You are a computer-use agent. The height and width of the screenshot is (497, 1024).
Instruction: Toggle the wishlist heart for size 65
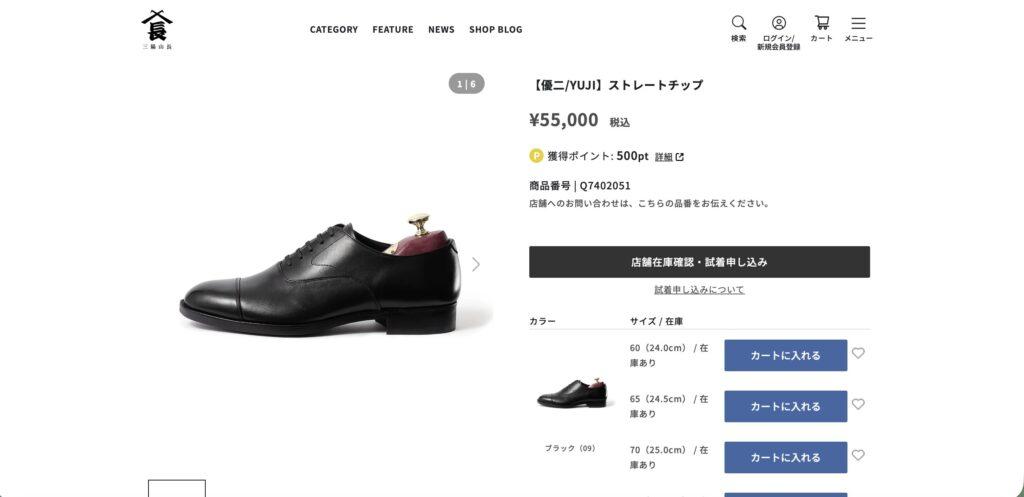pyautogui.click(x=858, y=404)
